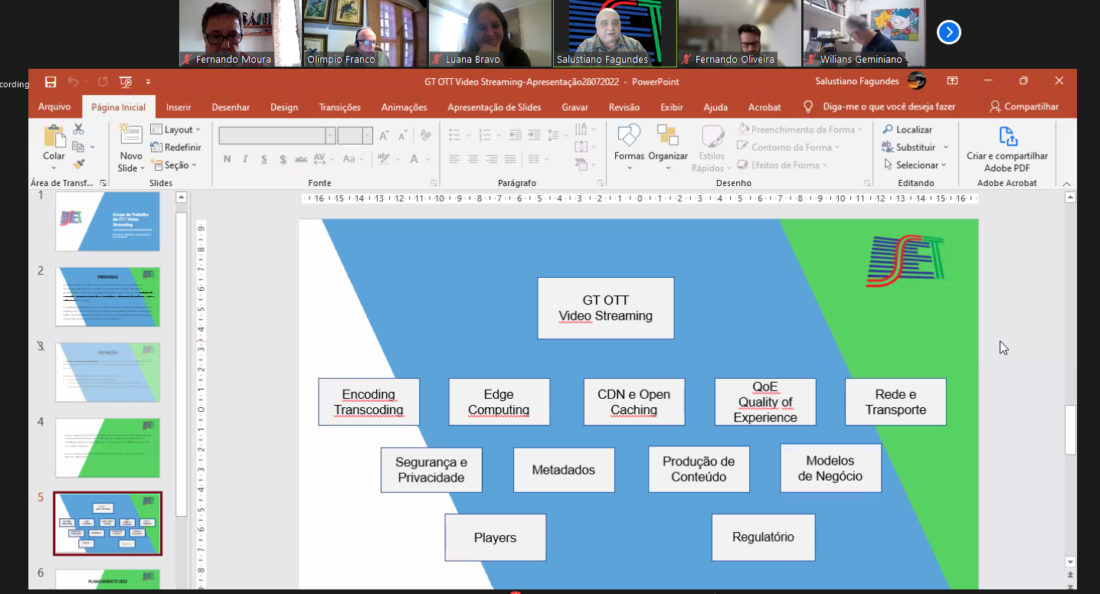Increase the list indent level
The height and width of the screenshot is (594, 1100).
click(534, 135)
